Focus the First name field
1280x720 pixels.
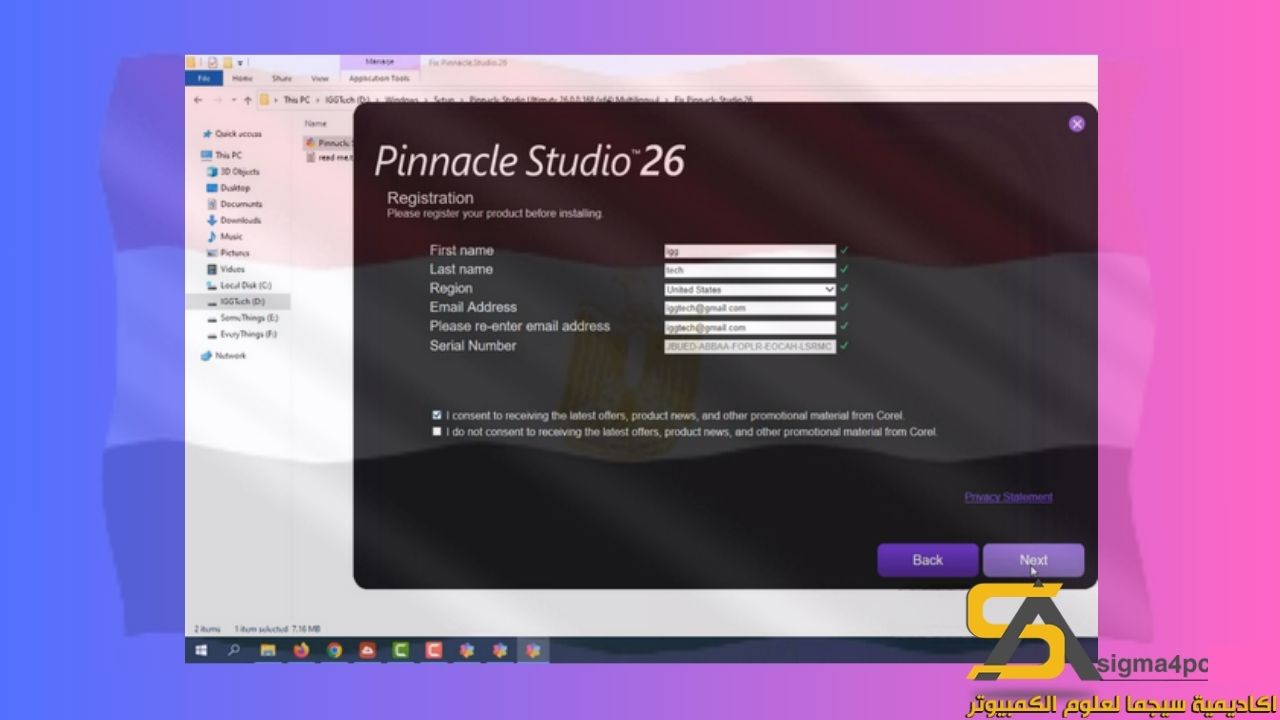749,251
